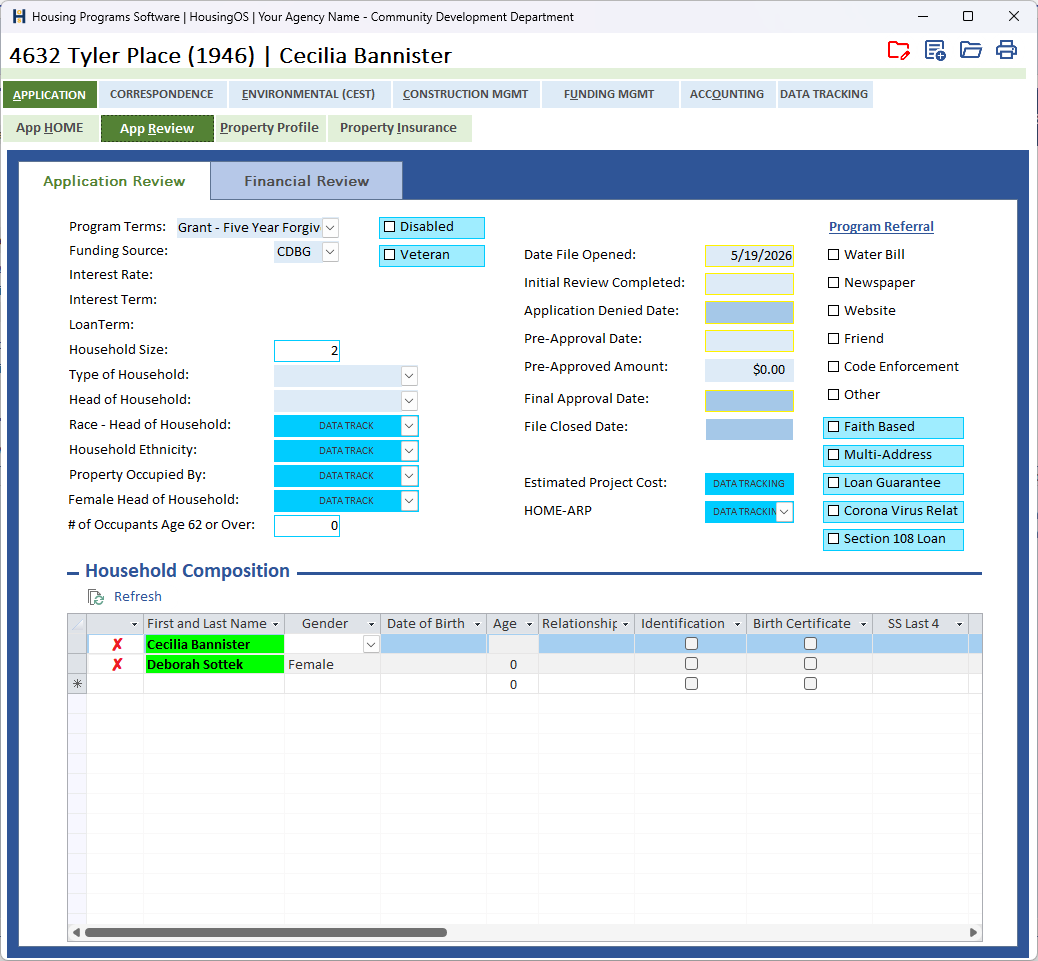Open the ENVIRONMENTAL (CEST) tab

[308, 94]
